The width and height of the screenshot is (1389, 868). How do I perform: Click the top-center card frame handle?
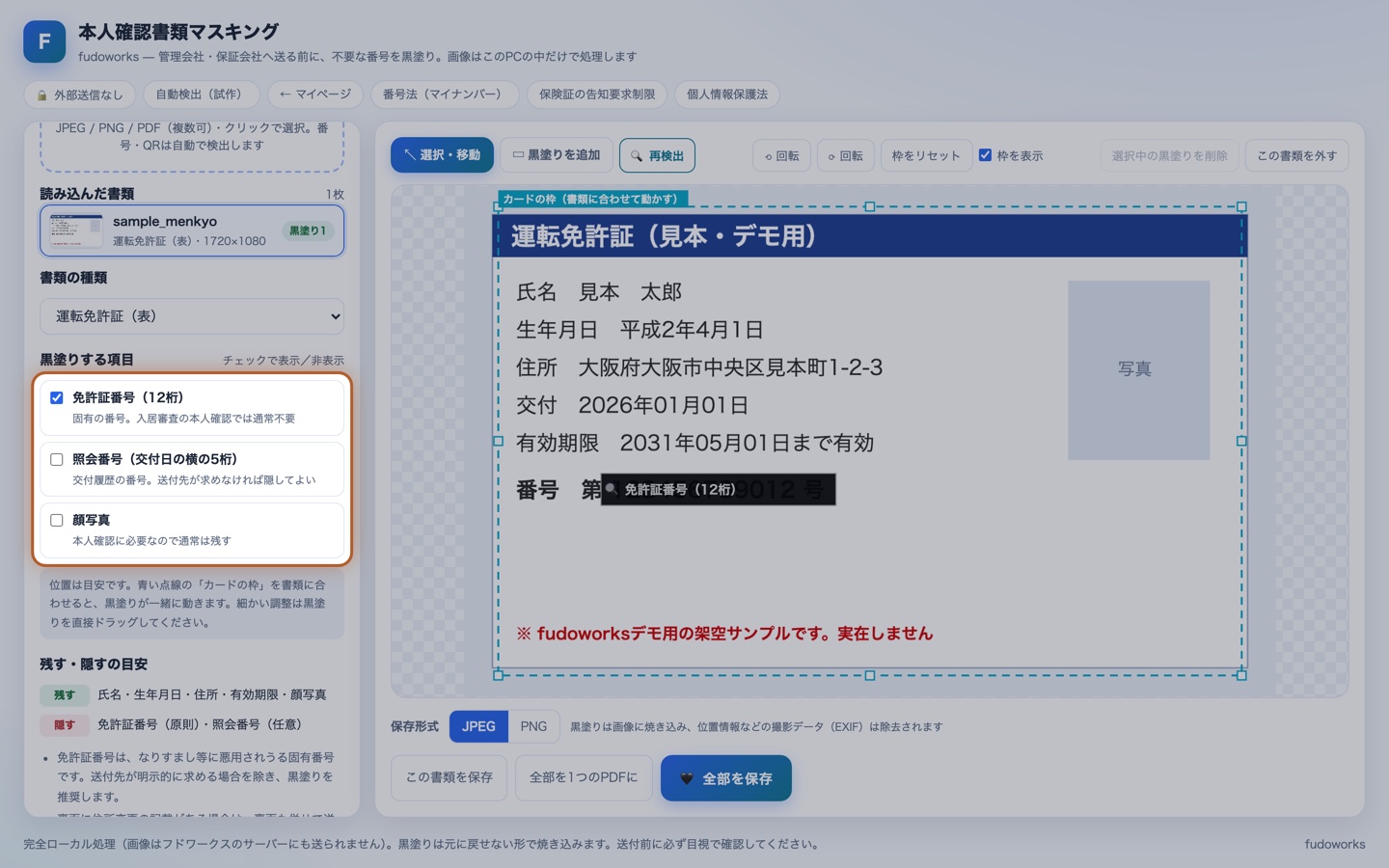869,206
